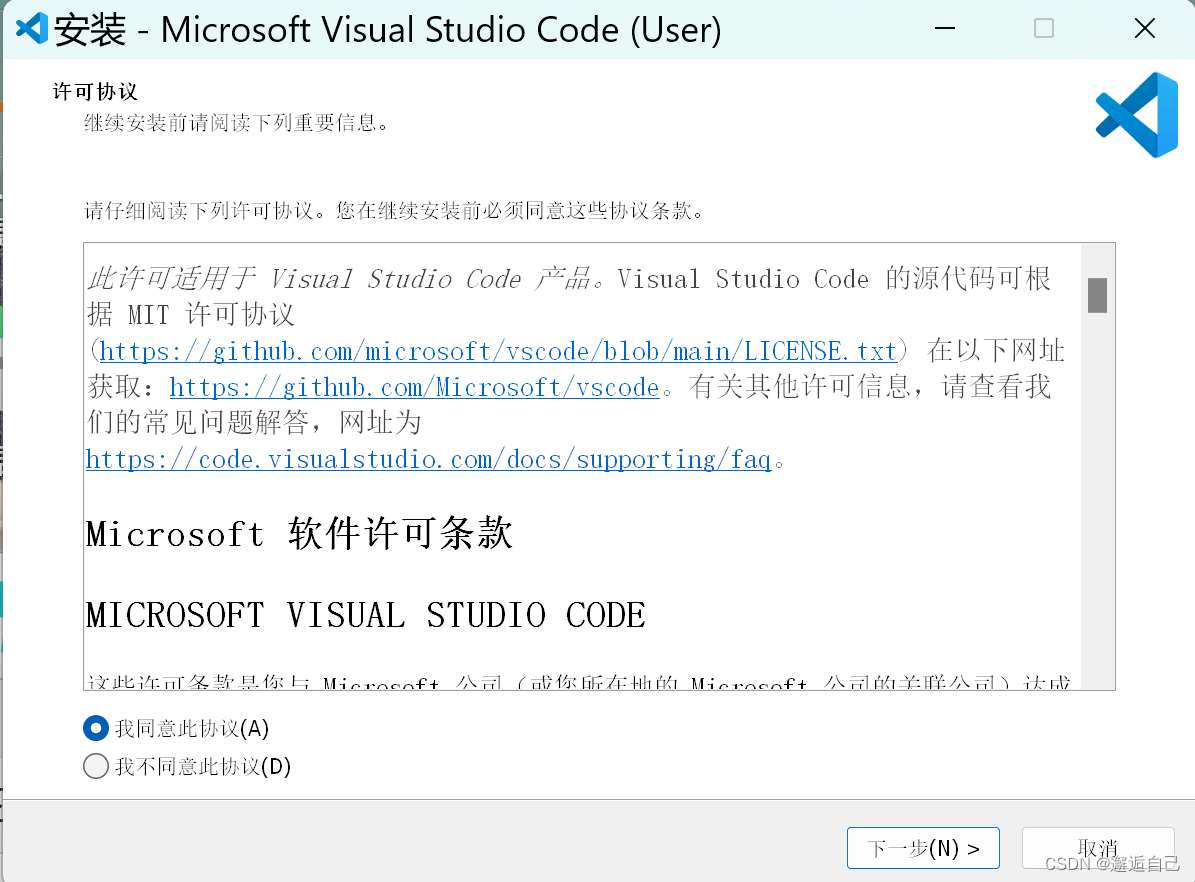Minimize the installer window
1195x882 pixels.
945,29
